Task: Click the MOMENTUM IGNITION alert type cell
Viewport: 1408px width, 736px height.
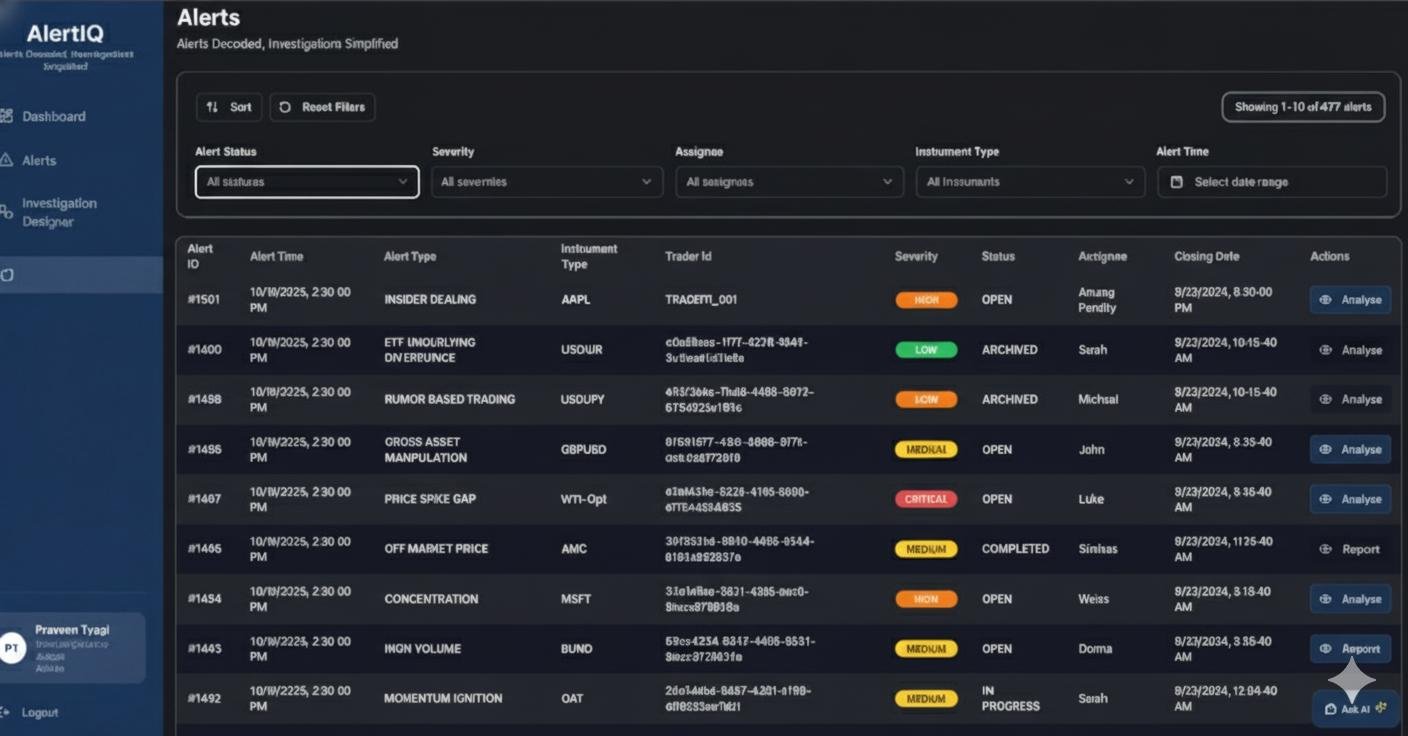Action: coord(443,699)
